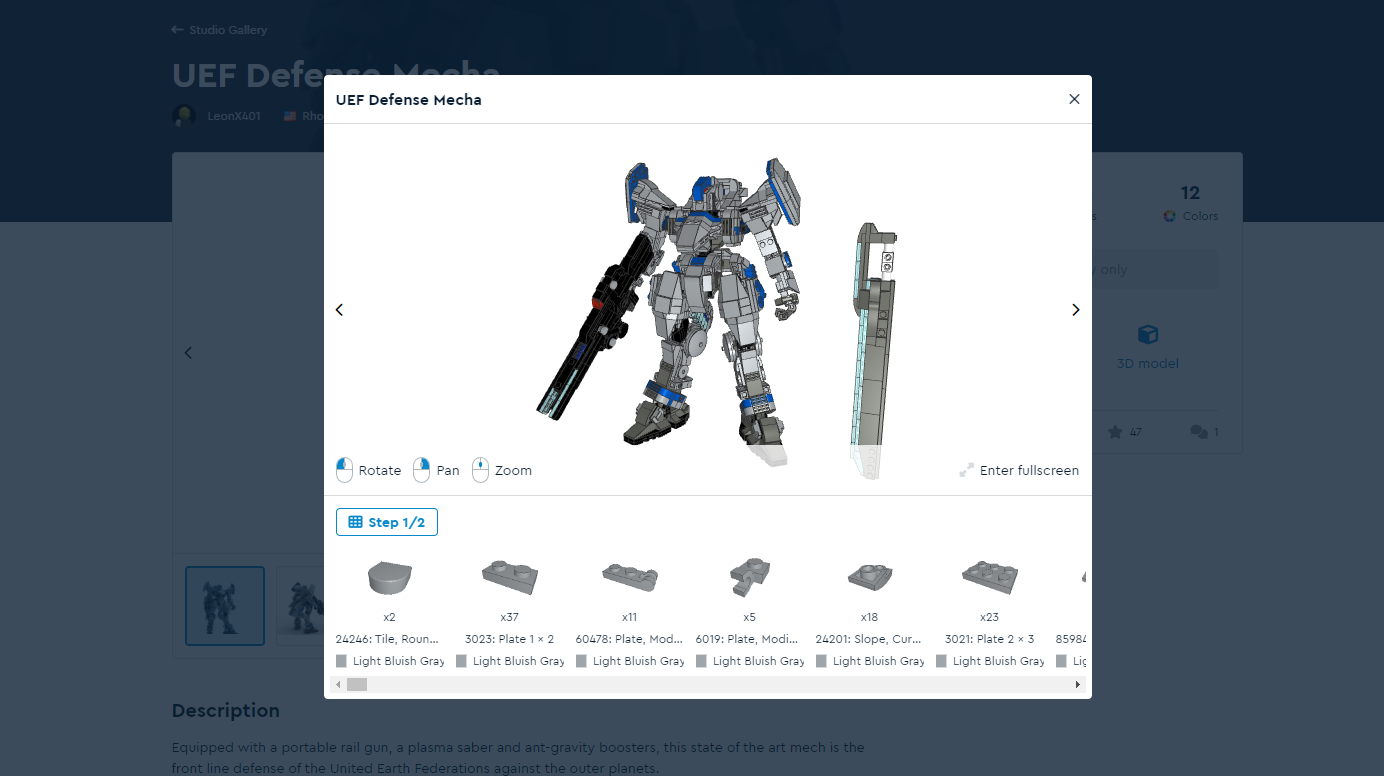Screen dimensions: 1384x776
Task: Open LeonX401 author profile link
Action: [x=234, y=116]
